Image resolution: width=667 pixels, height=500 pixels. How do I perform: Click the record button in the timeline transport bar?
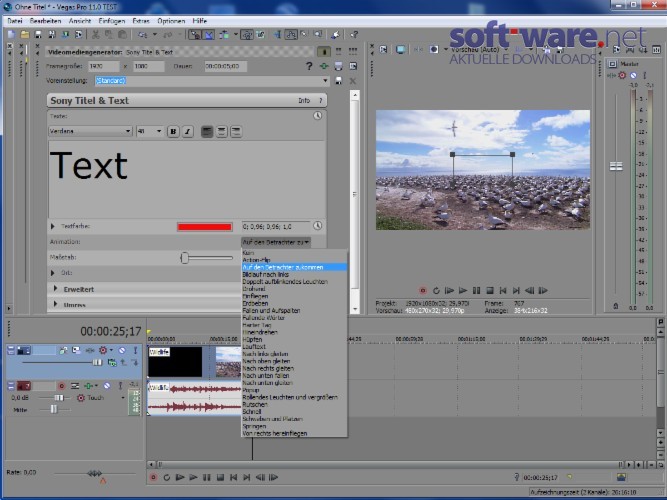[x=154, y=477]
